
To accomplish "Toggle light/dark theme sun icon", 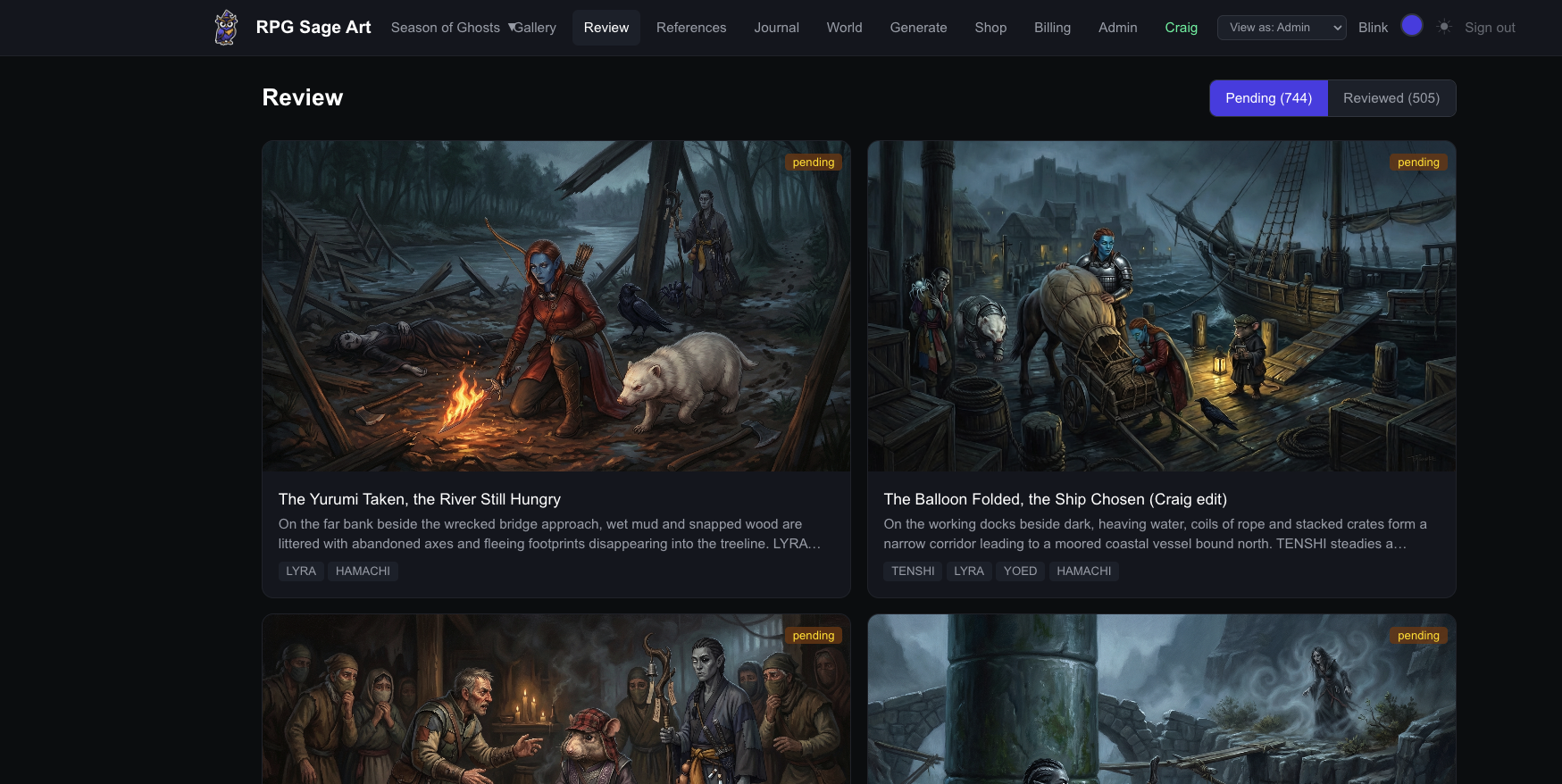I will (1444, 28).
